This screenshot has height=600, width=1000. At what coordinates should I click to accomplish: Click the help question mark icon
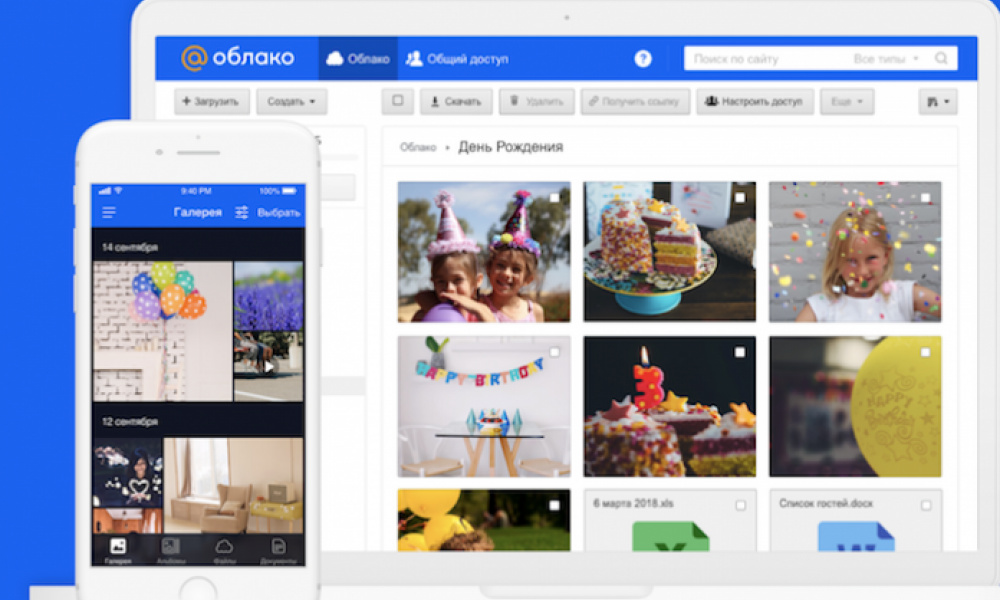[643, 59]
